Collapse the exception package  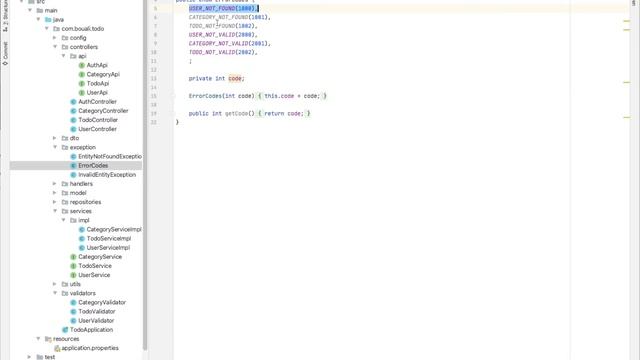[x=55, y=147]
